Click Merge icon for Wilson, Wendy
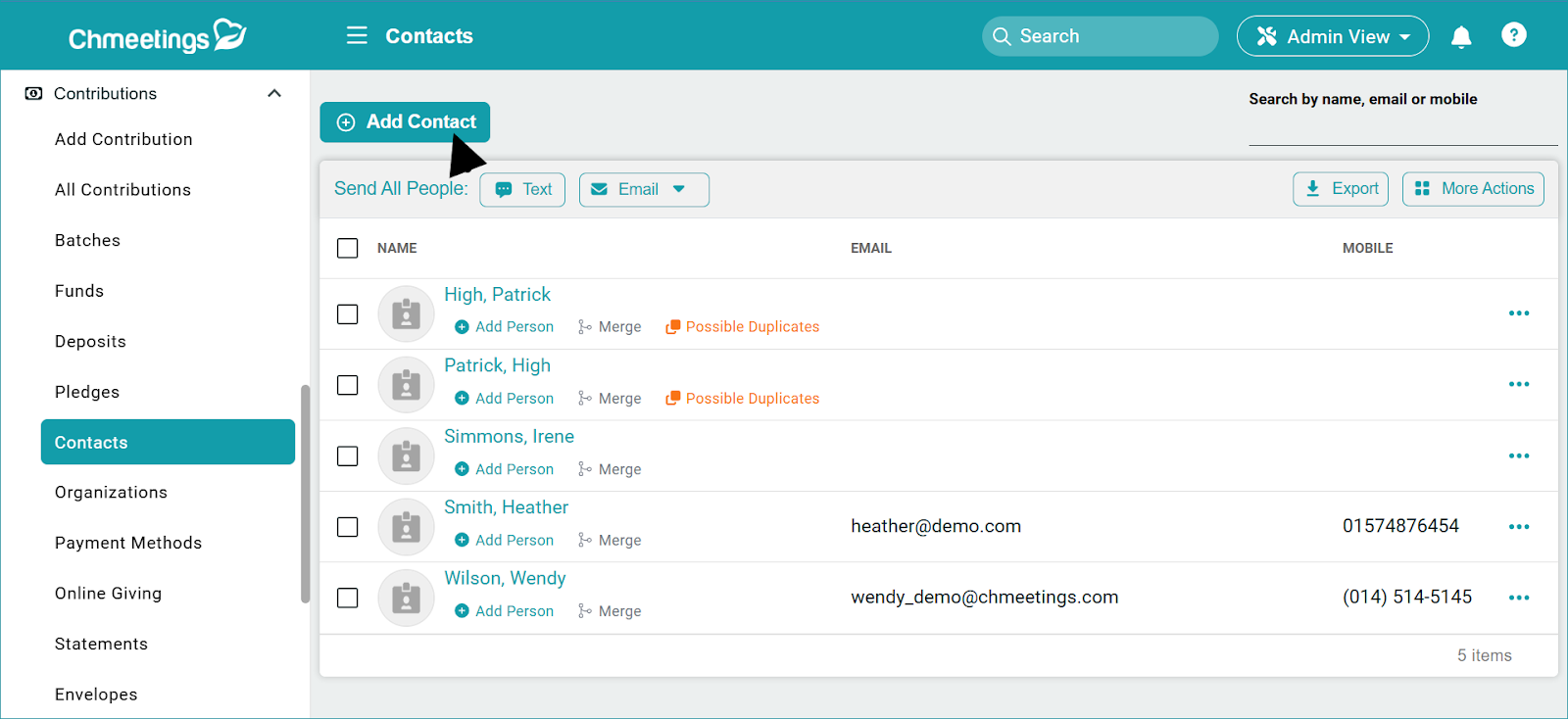This screenshot has width=1568, height=719. click(x=585, y=611)
